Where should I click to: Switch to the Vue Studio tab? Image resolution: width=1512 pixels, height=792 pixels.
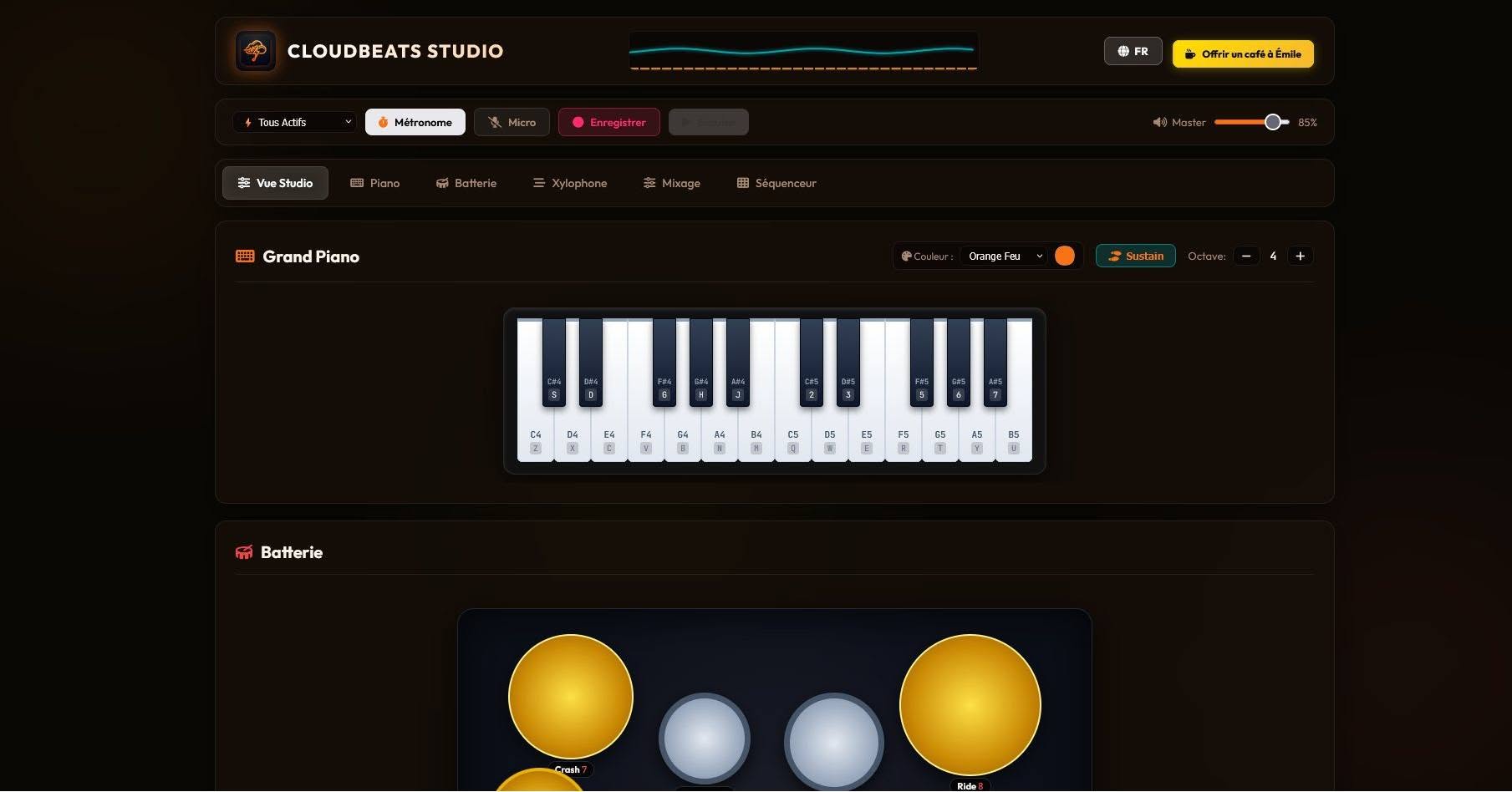pos(275,183)
